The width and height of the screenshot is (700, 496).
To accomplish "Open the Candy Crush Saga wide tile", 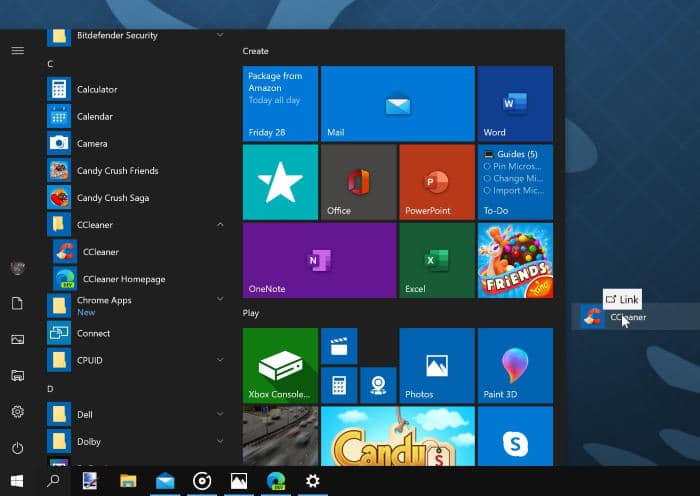I will [398, 436].
